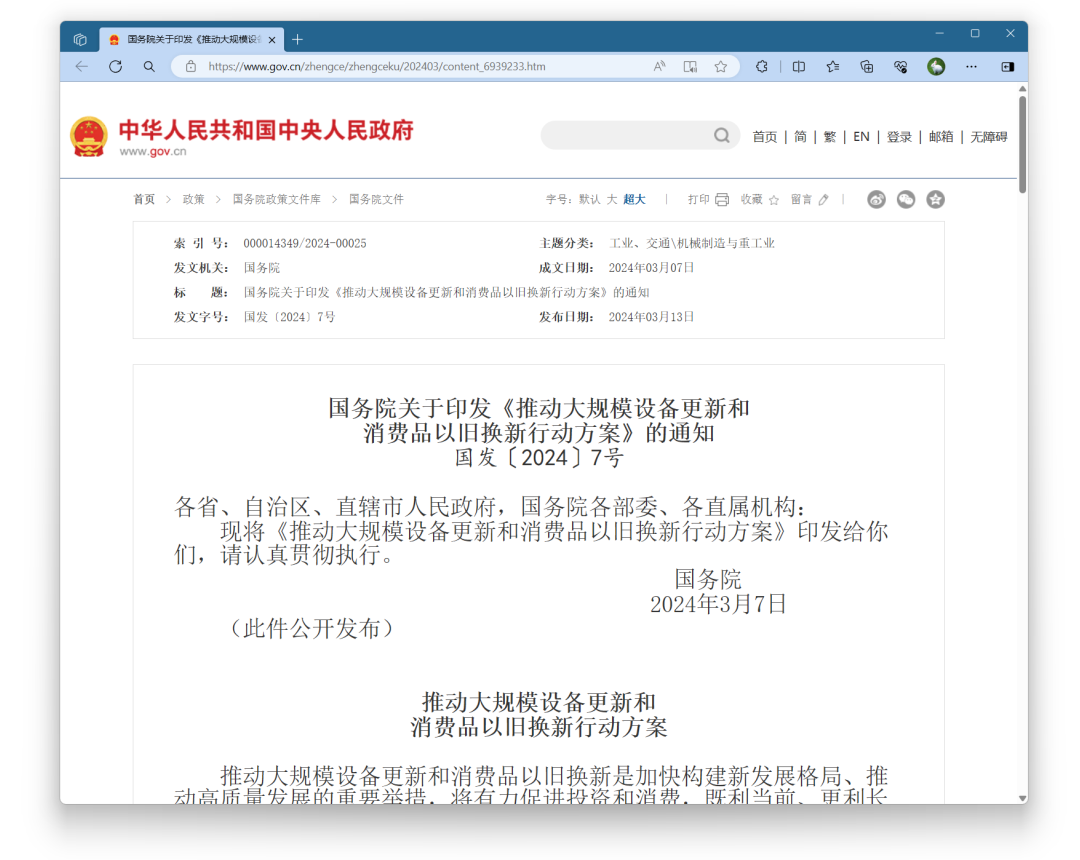Open a new browser tab
The height and width of the screenshot is (860, 1080).
click(297, 40)
